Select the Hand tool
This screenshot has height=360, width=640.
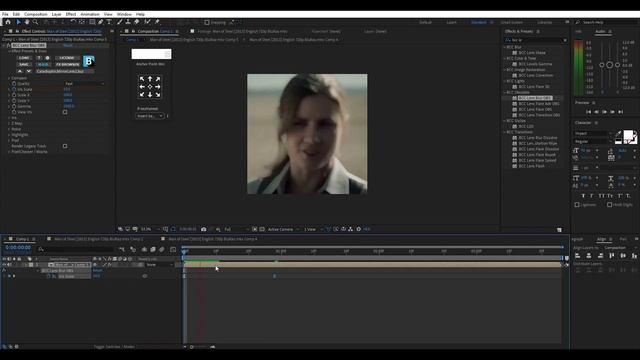[x=27, y=22]
